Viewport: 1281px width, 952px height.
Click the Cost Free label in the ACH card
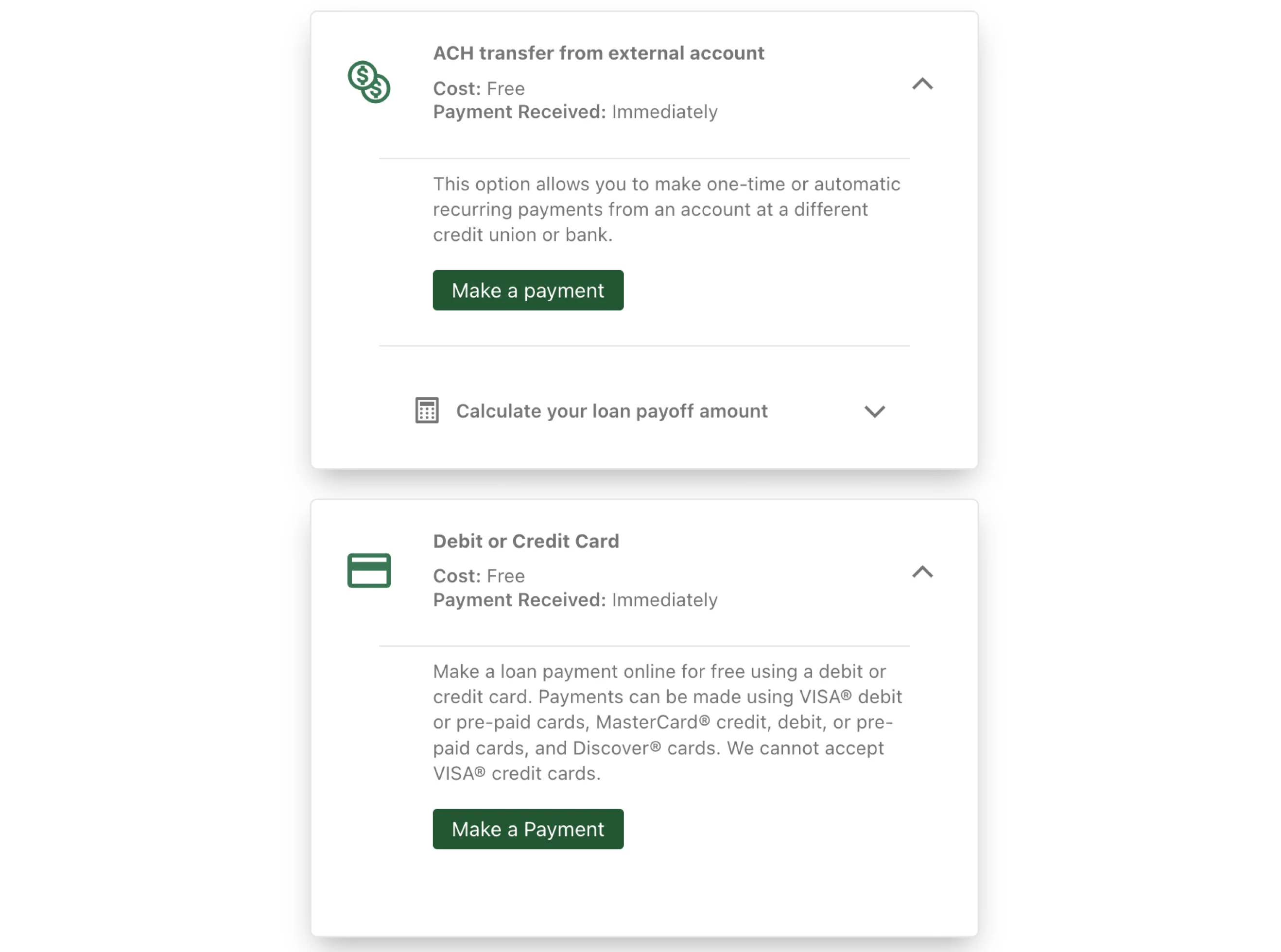coord(477,88)
